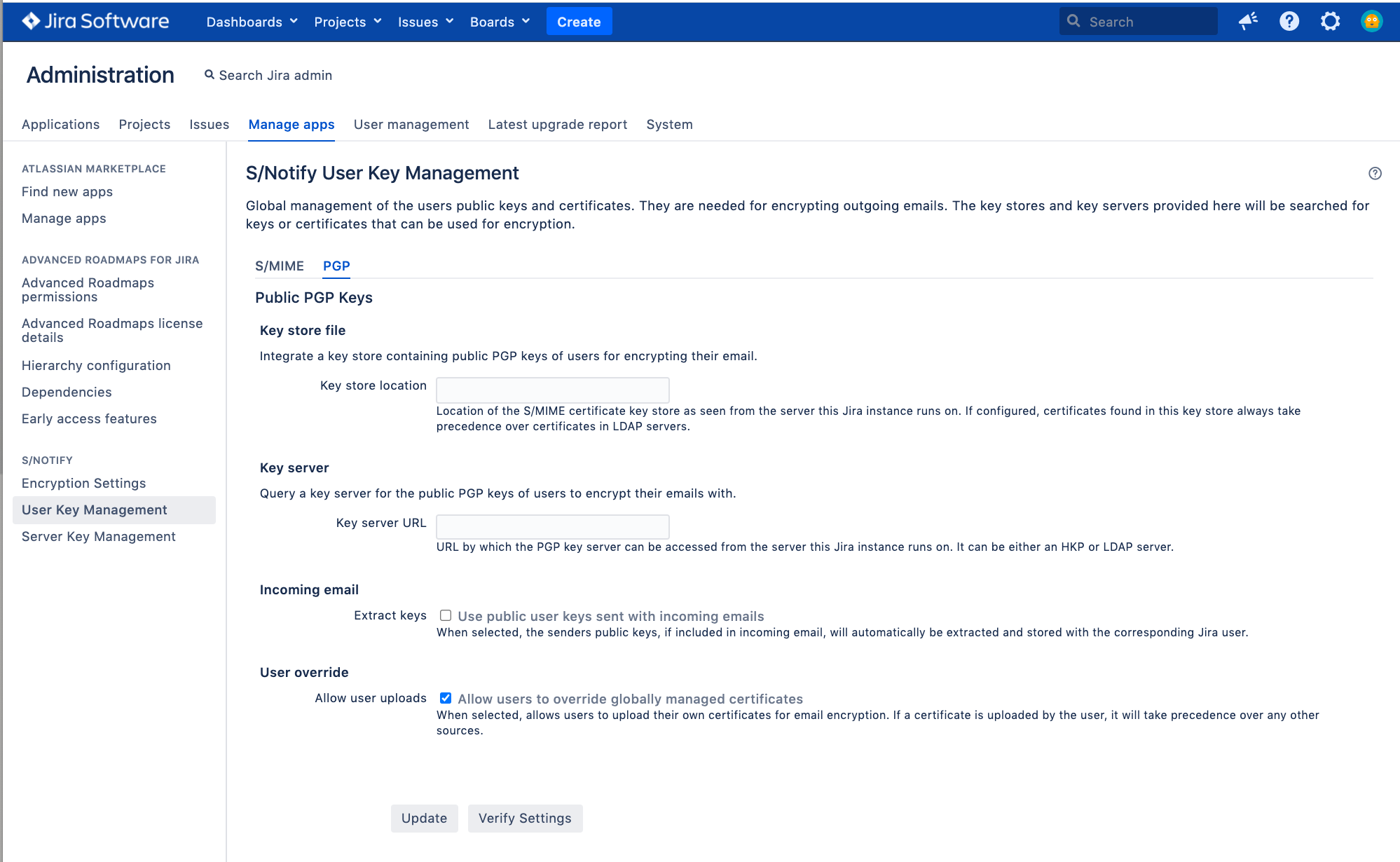Click the Key server URL field
Screen dimensions: 1400x862
tap(552, 526)
